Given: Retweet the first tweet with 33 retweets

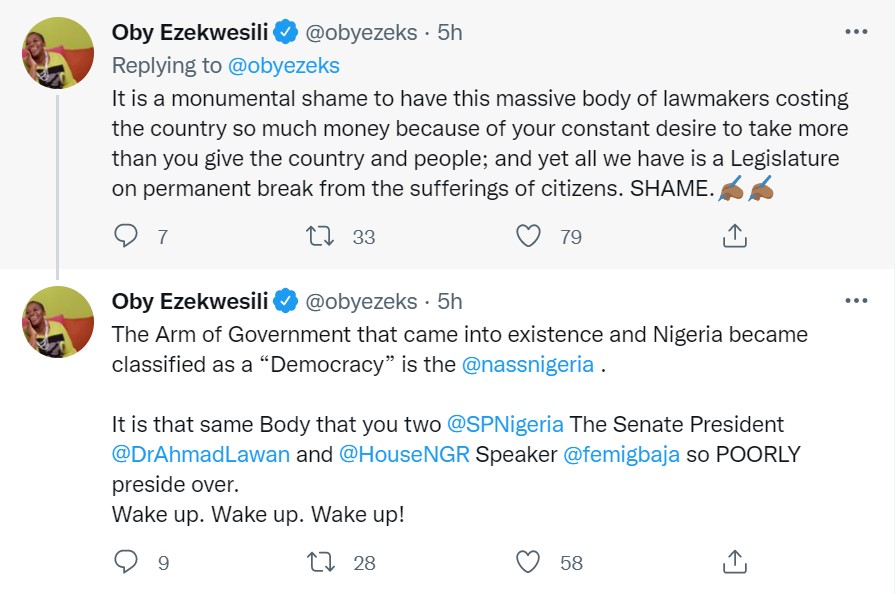Looking at the screenshot, I should point(320,236).
